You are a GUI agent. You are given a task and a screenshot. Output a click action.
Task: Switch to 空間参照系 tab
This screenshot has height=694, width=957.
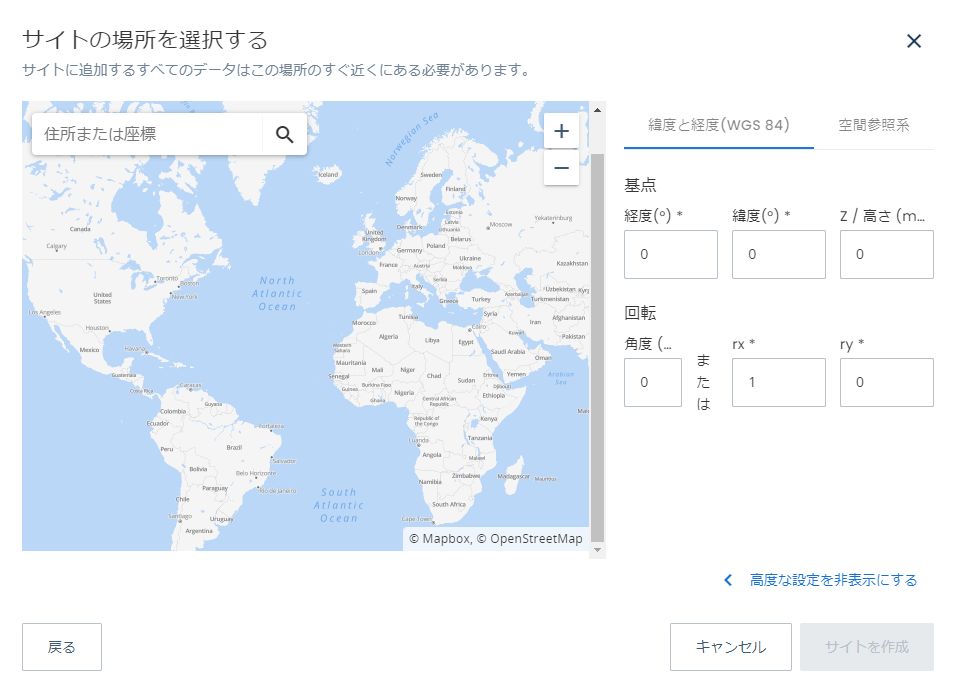[x=873, y=125]
